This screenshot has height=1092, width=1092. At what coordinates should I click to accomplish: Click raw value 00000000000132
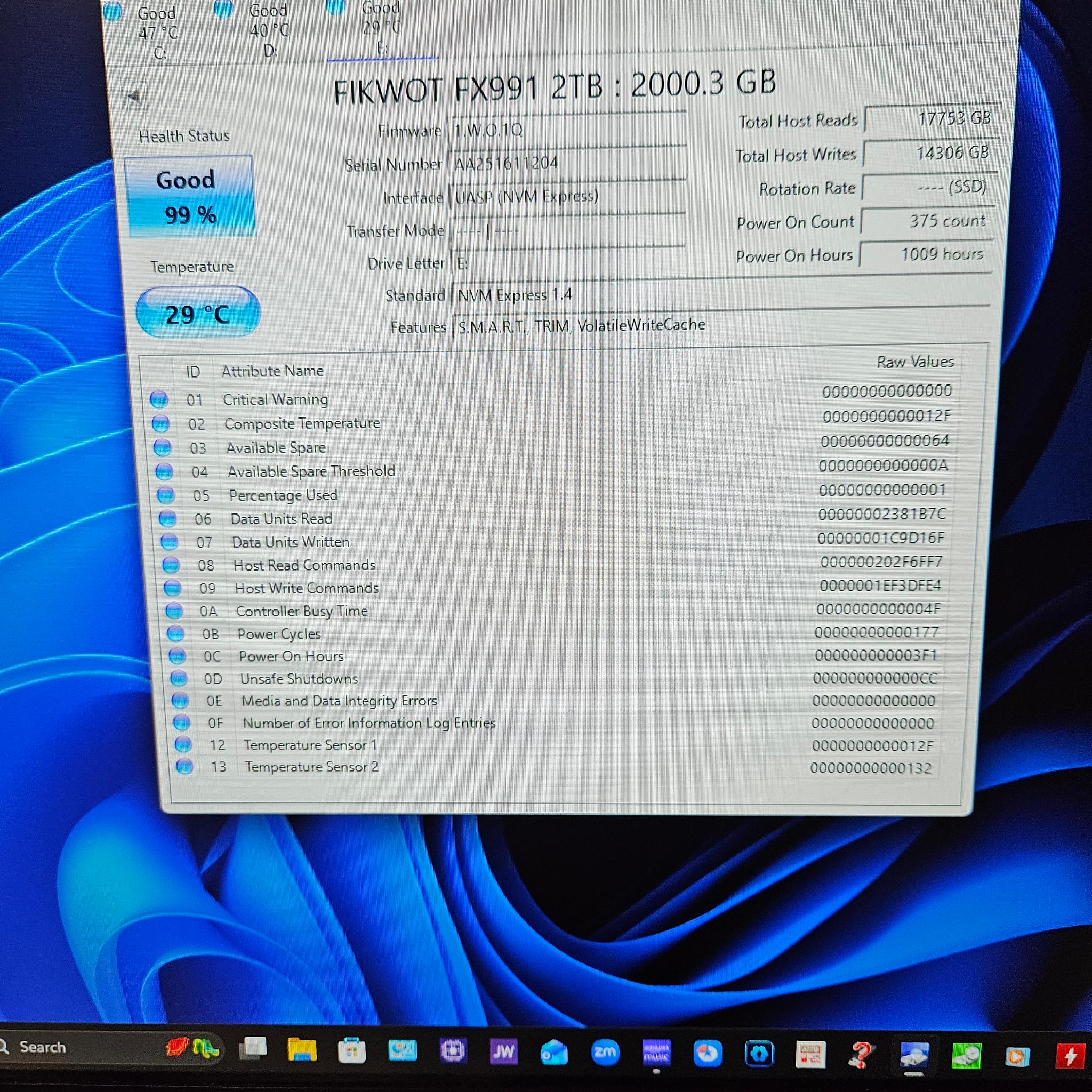point(870,768)
